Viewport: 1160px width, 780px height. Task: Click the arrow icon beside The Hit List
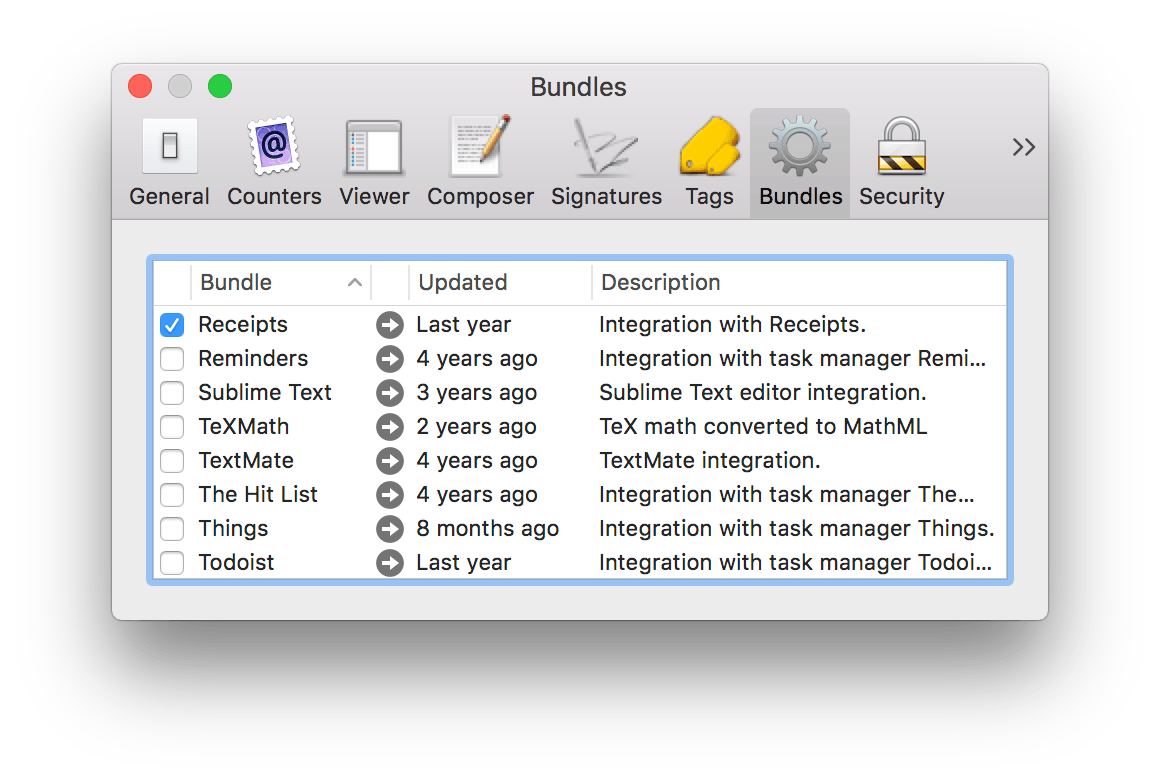390,495
